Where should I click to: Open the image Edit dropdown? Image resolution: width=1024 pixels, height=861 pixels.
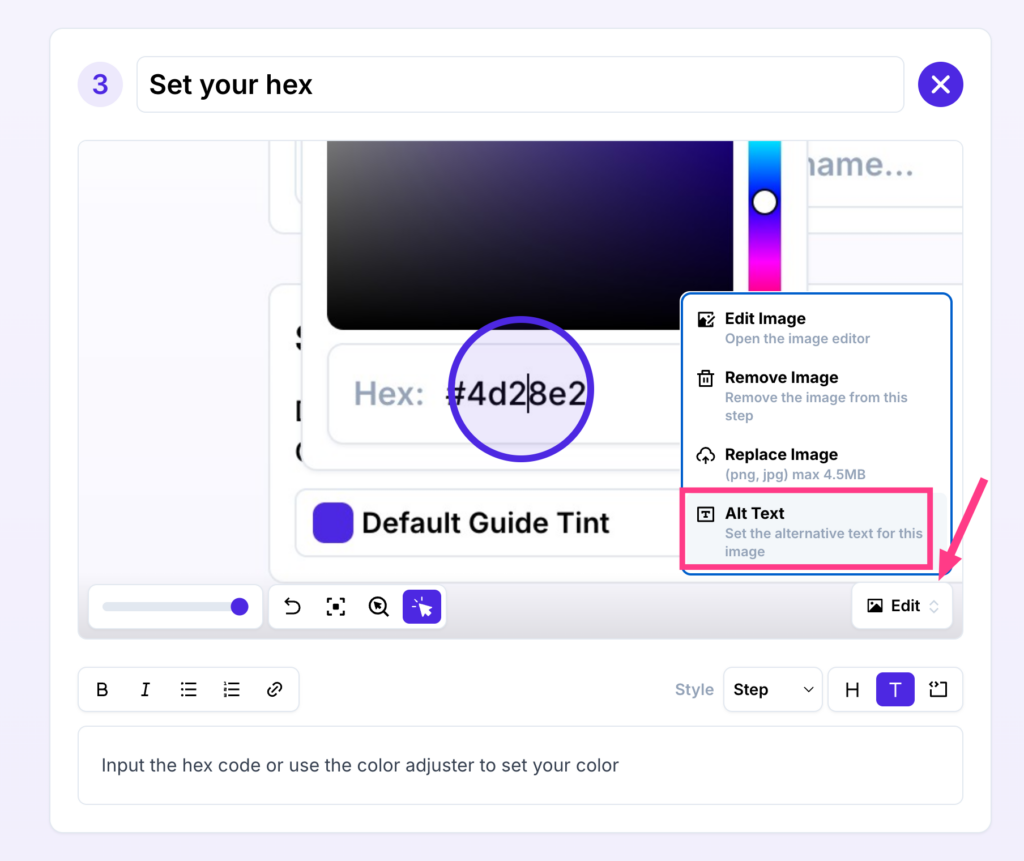pos(902,606)
